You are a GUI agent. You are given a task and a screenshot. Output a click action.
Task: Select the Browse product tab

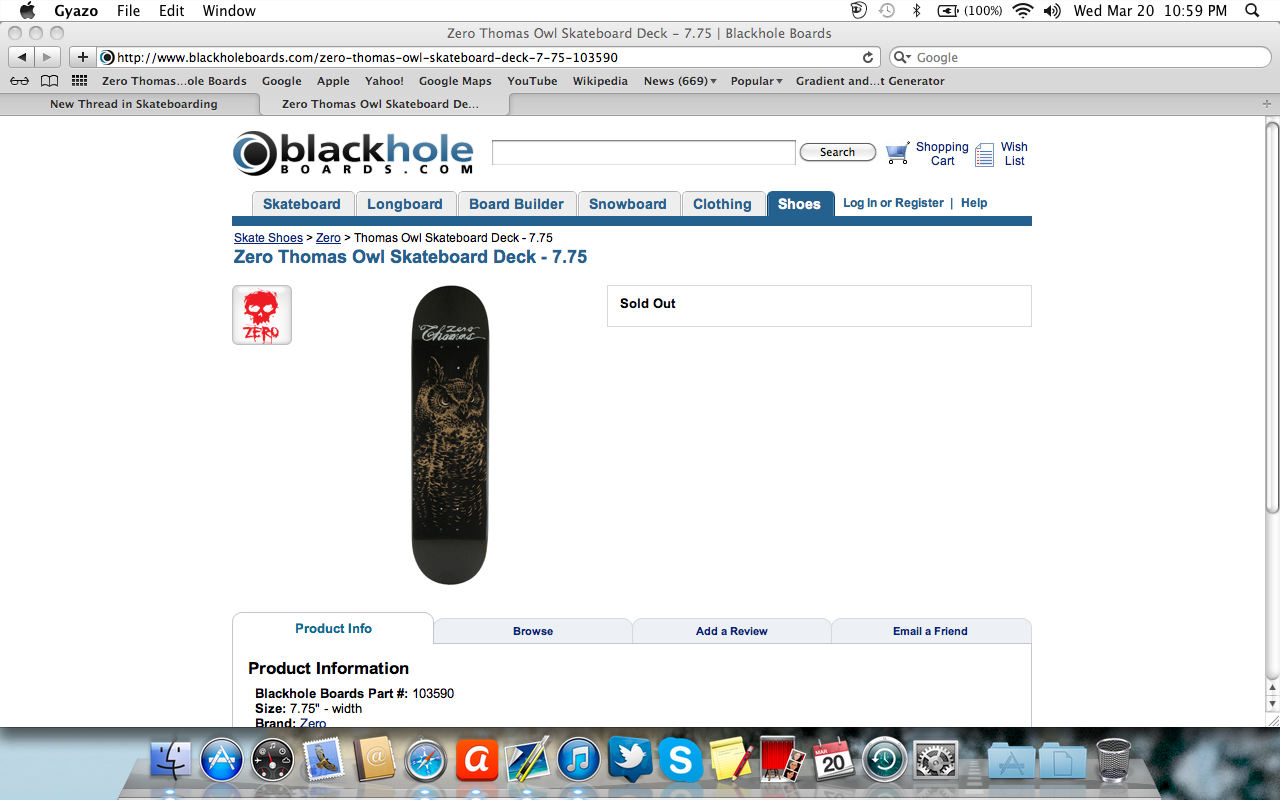click(x=533, y=631)
